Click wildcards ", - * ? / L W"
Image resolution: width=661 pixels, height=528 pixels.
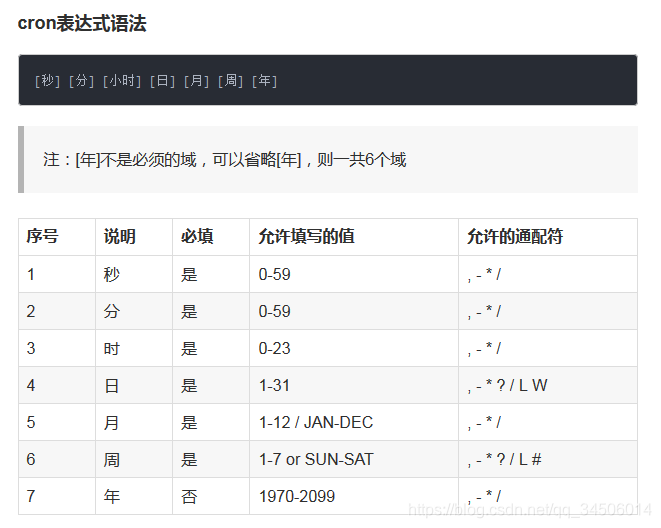coord(507,386)
